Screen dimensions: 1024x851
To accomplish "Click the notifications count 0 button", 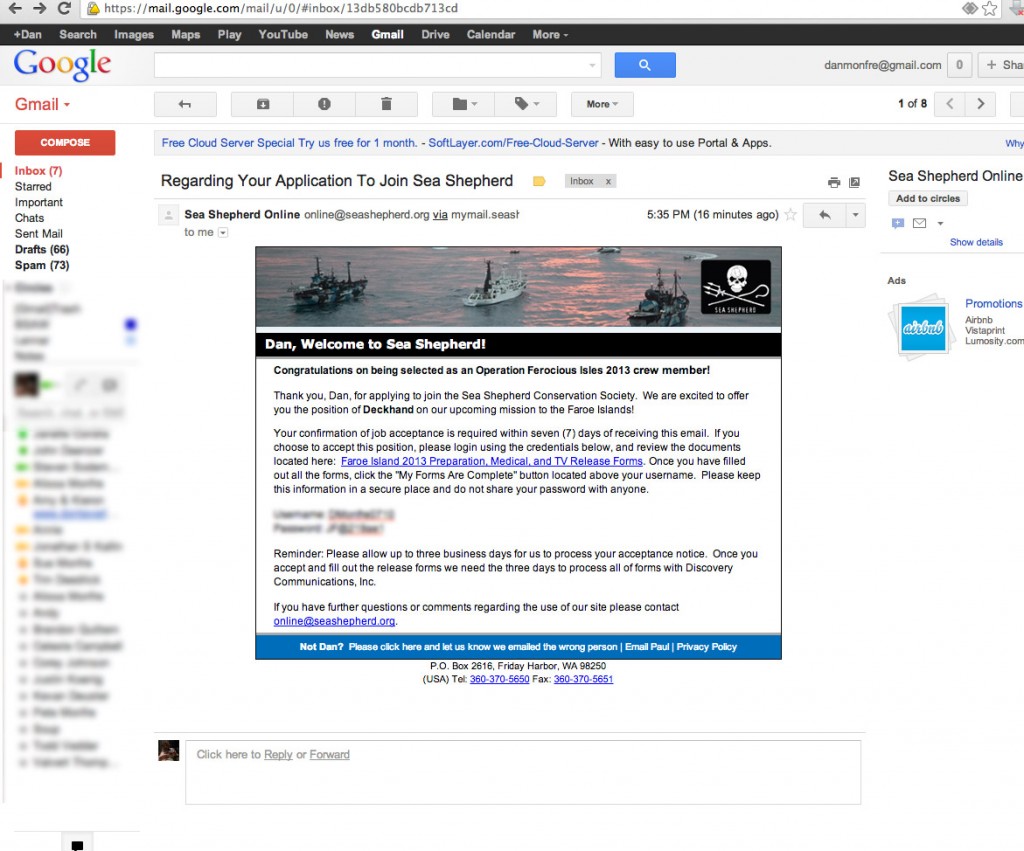I will [x=959, y=65].
